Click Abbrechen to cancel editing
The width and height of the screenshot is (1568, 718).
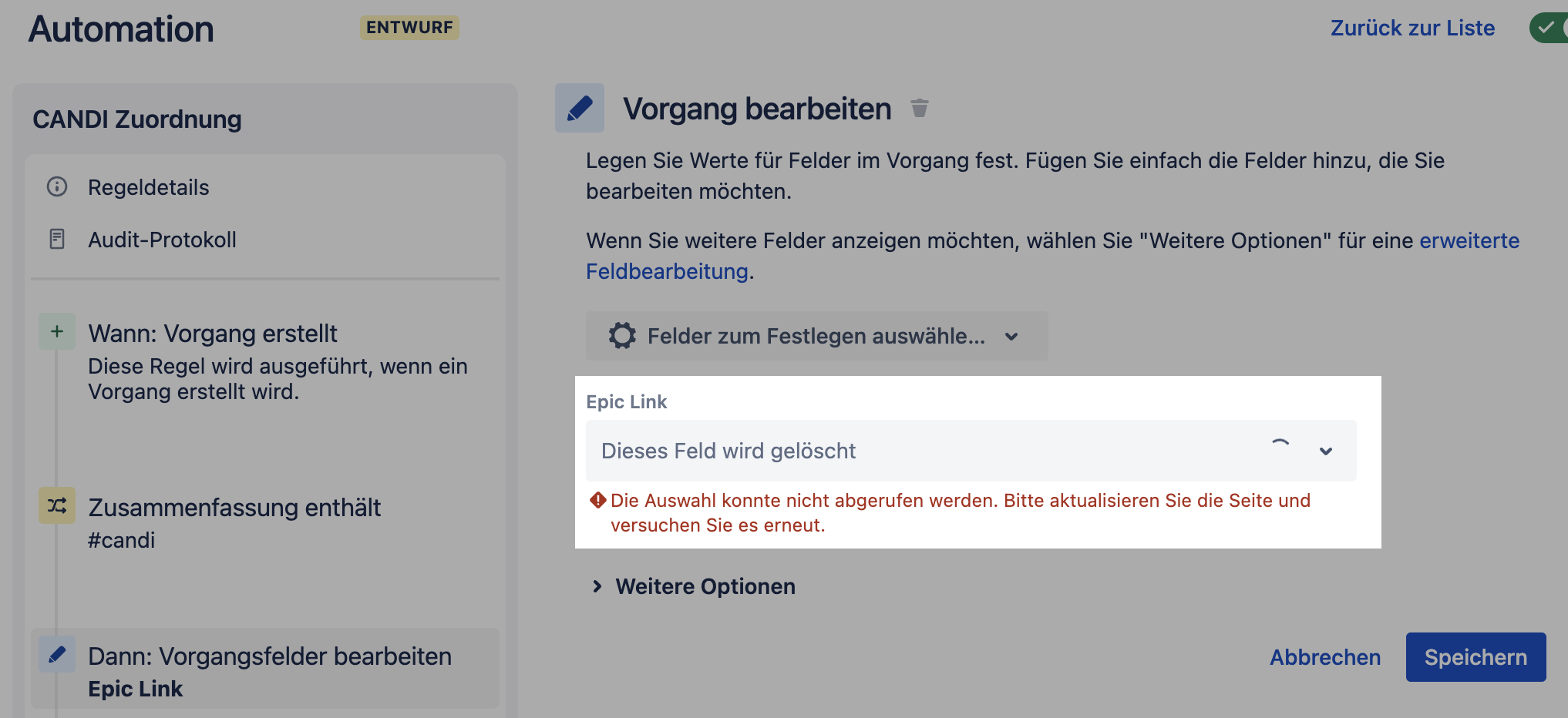point(1325,657)
